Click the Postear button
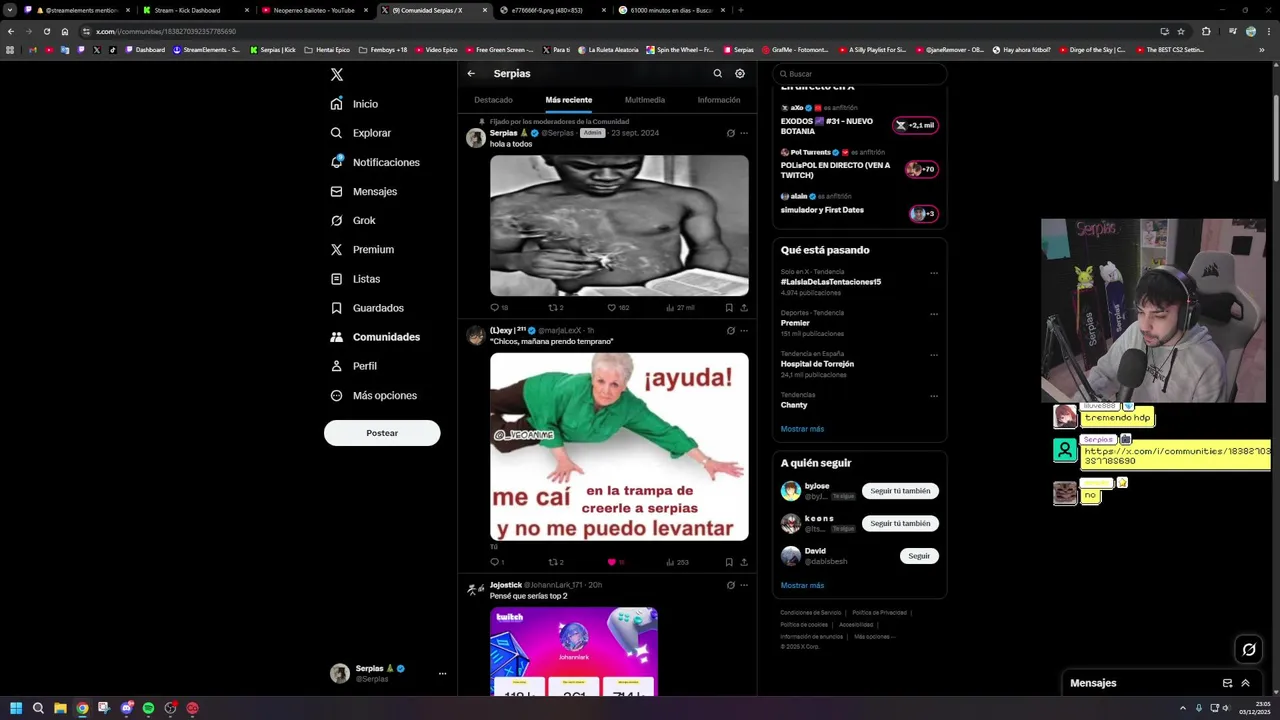This screenshot has width=1280, height=720. 382,433
